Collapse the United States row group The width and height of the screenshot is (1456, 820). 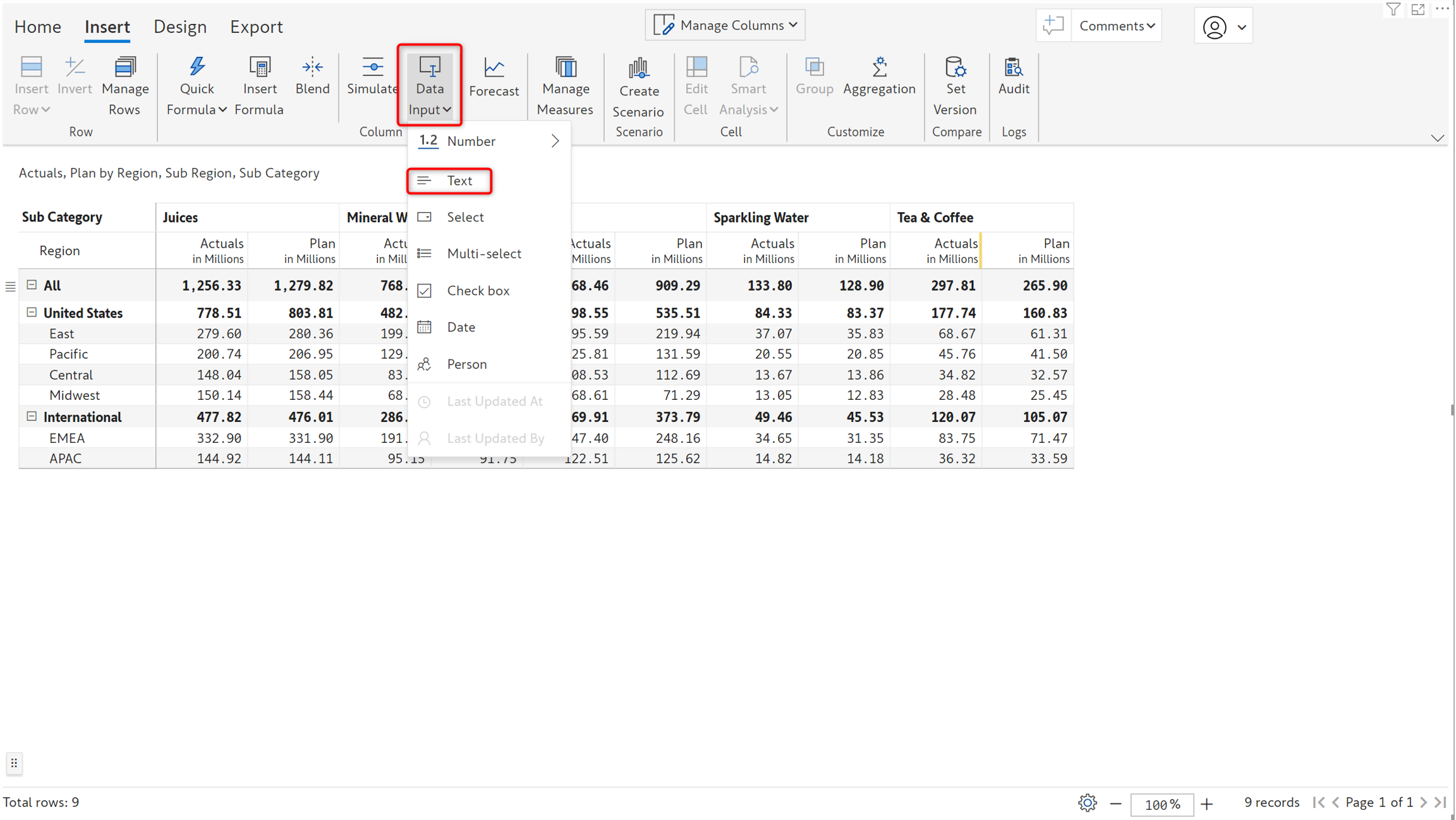(32, 313)
